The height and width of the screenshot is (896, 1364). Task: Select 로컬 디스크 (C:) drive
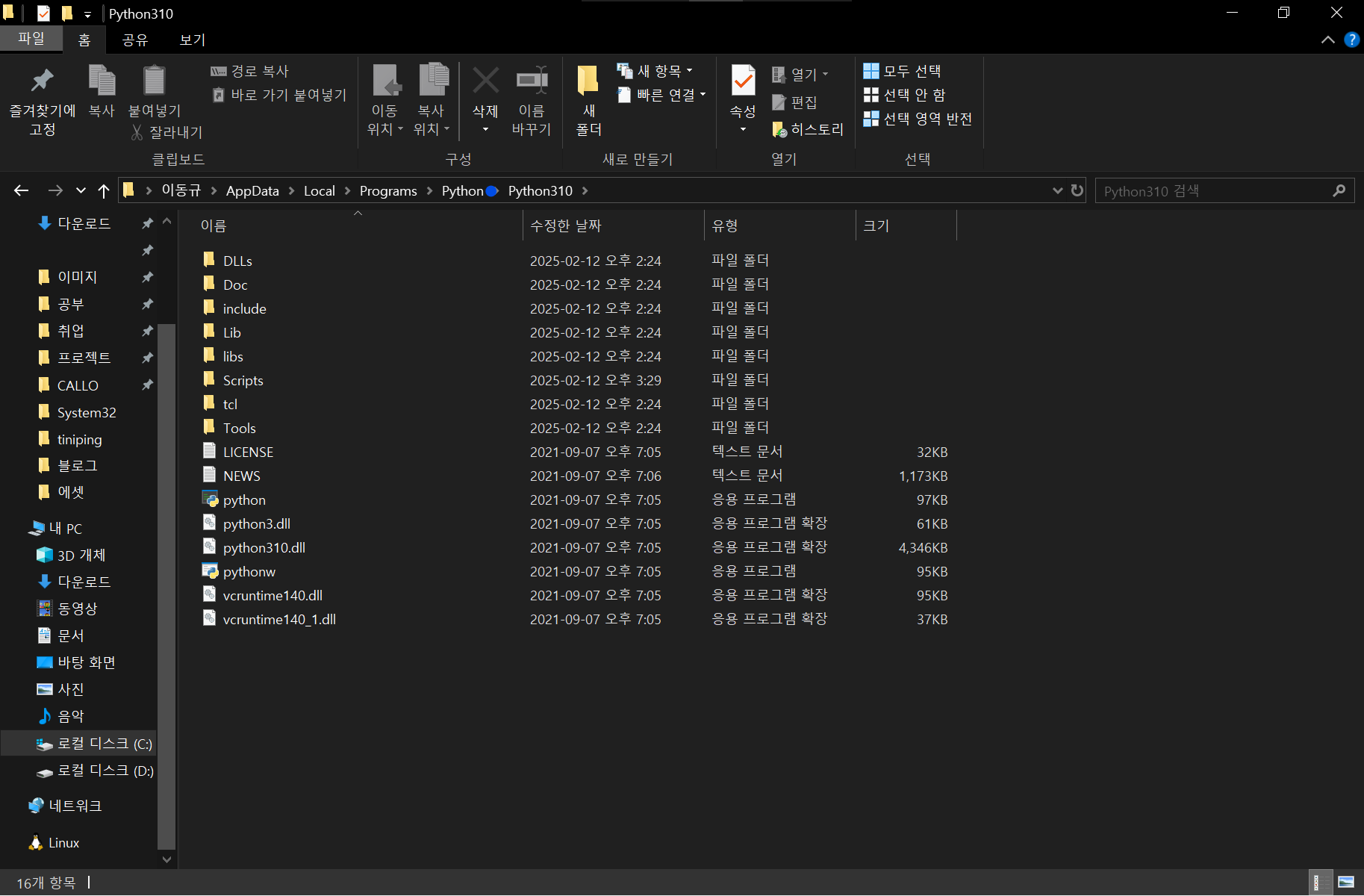pyautogui.click(x=94, y=744)
